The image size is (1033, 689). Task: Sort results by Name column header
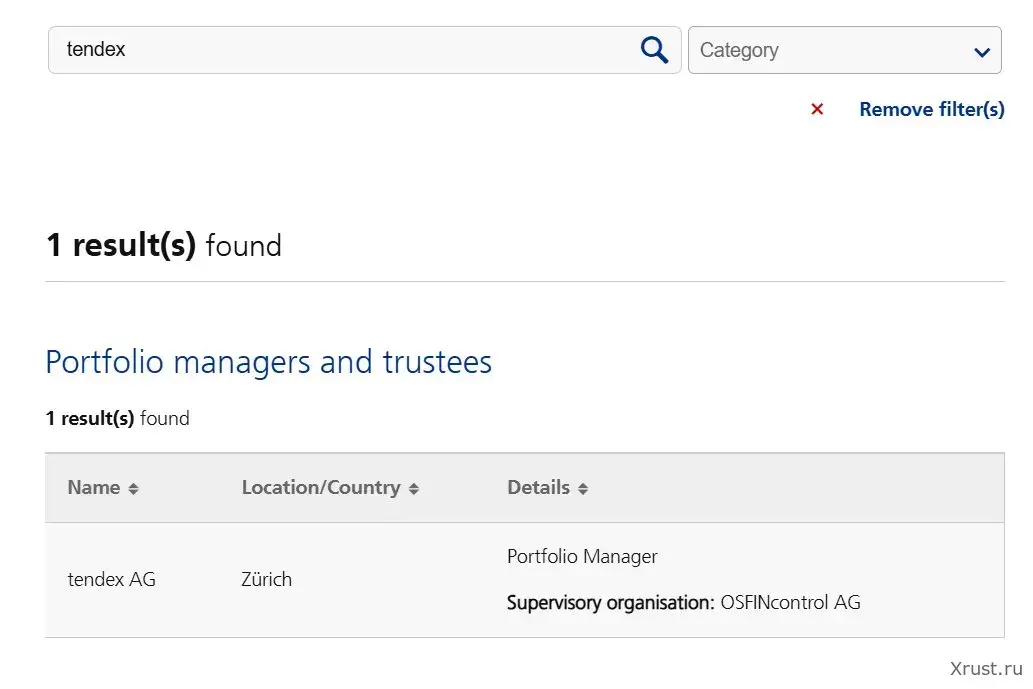94,488
